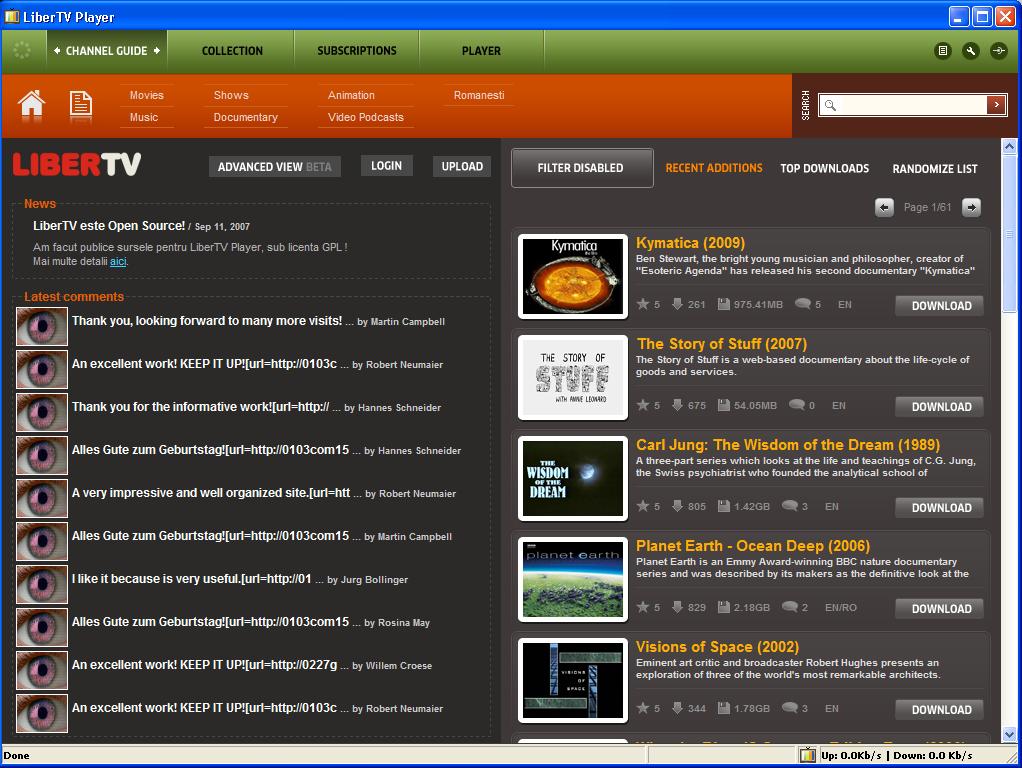The image size is (1022, 768).
Task: Open the Collection tab
Action: [x=232, y=51]
